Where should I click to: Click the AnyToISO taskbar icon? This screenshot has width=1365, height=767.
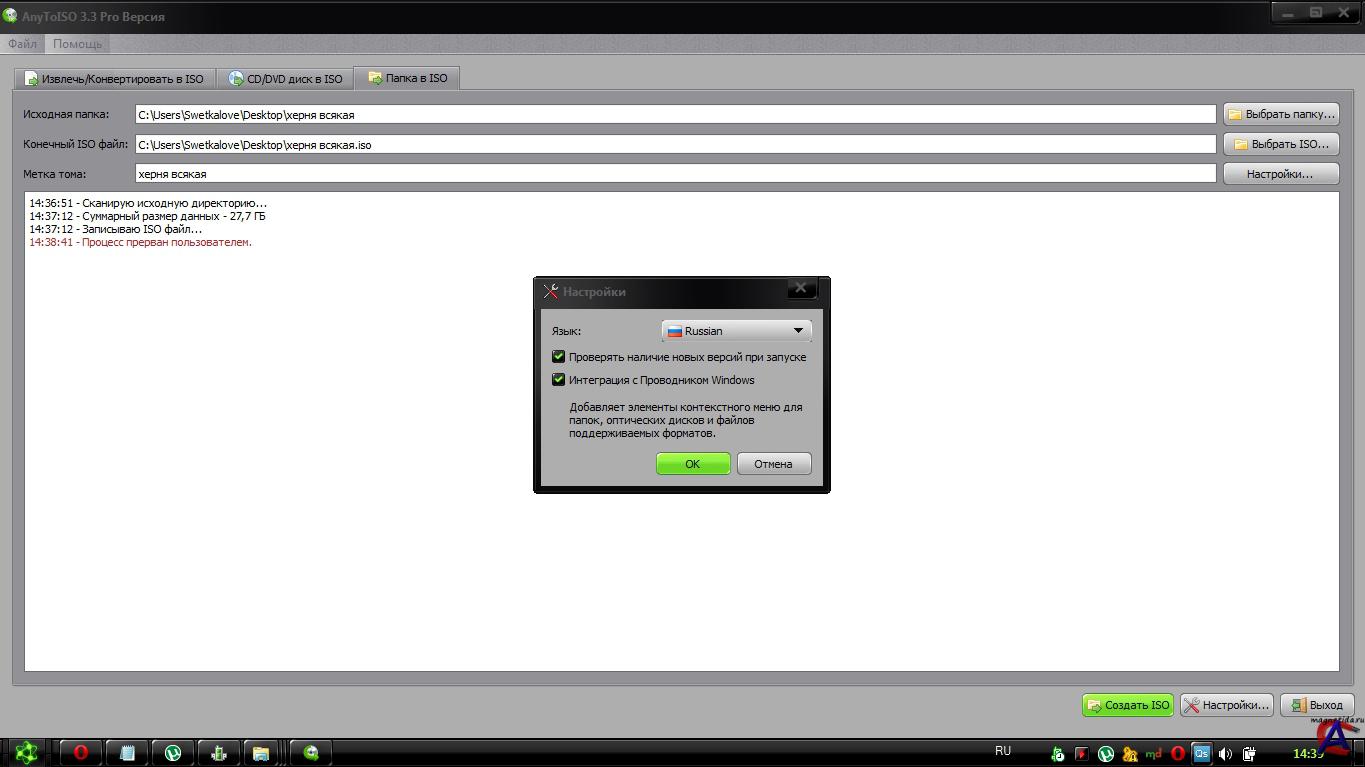311,753
